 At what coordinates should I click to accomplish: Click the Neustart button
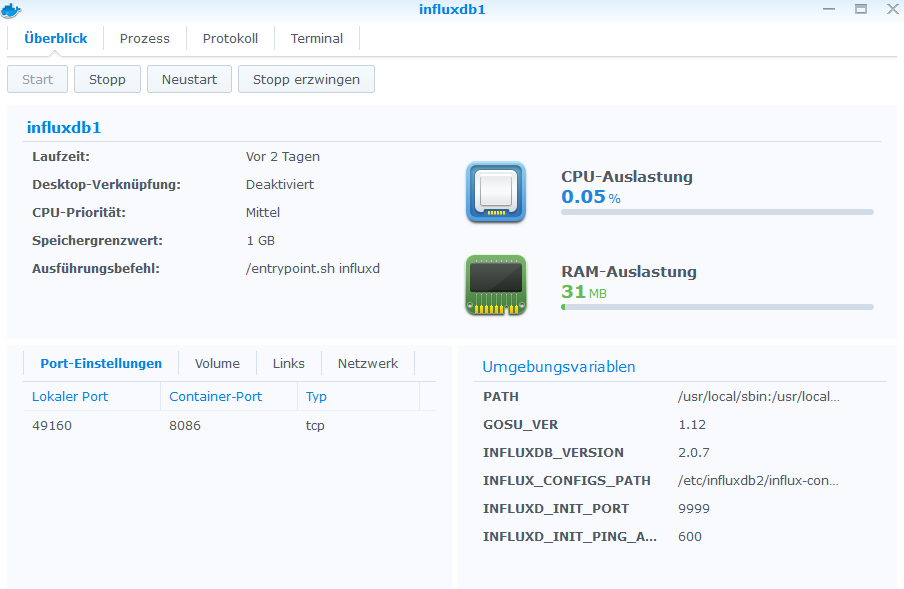(189, 79)
